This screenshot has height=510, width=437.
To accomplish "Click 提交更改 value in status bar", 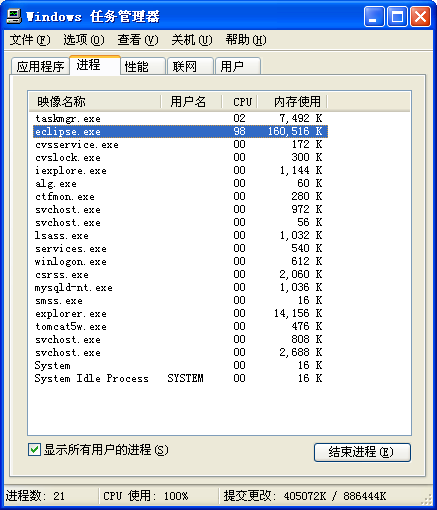I will 305,496.
